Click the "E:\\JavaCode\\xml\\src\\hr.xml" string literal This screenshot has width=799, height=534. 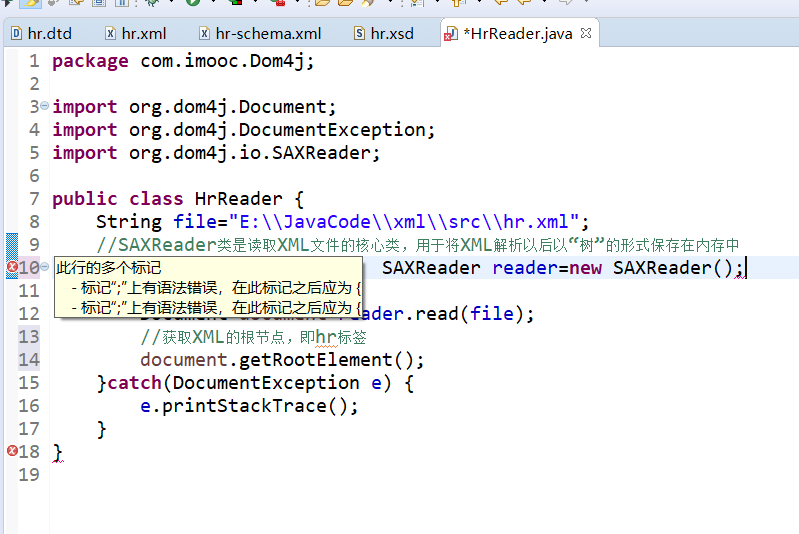[x=404, y=222]
